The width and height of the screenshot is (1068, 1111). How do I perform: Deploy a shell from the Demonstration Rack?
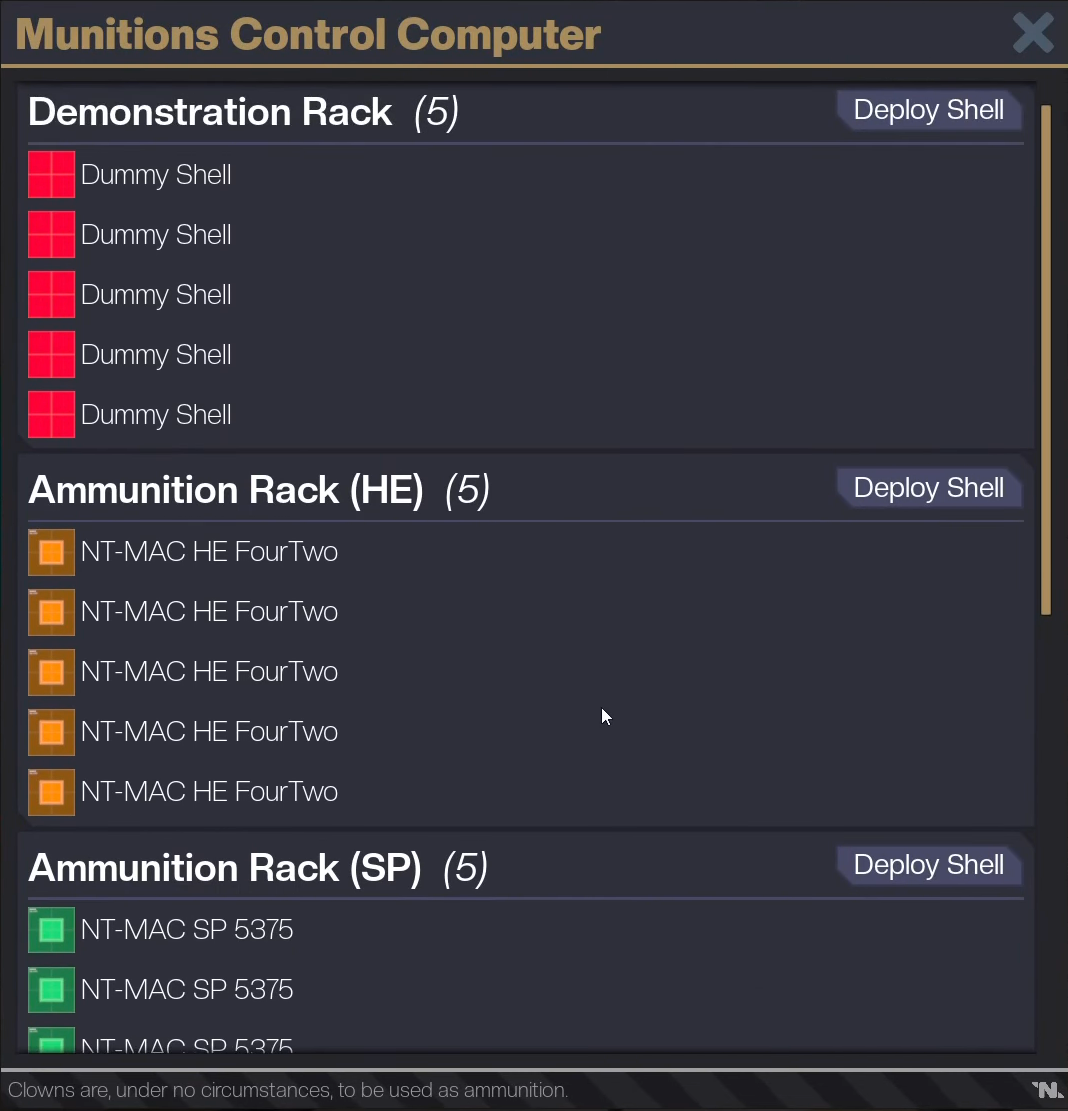click(x=928, y=110)
